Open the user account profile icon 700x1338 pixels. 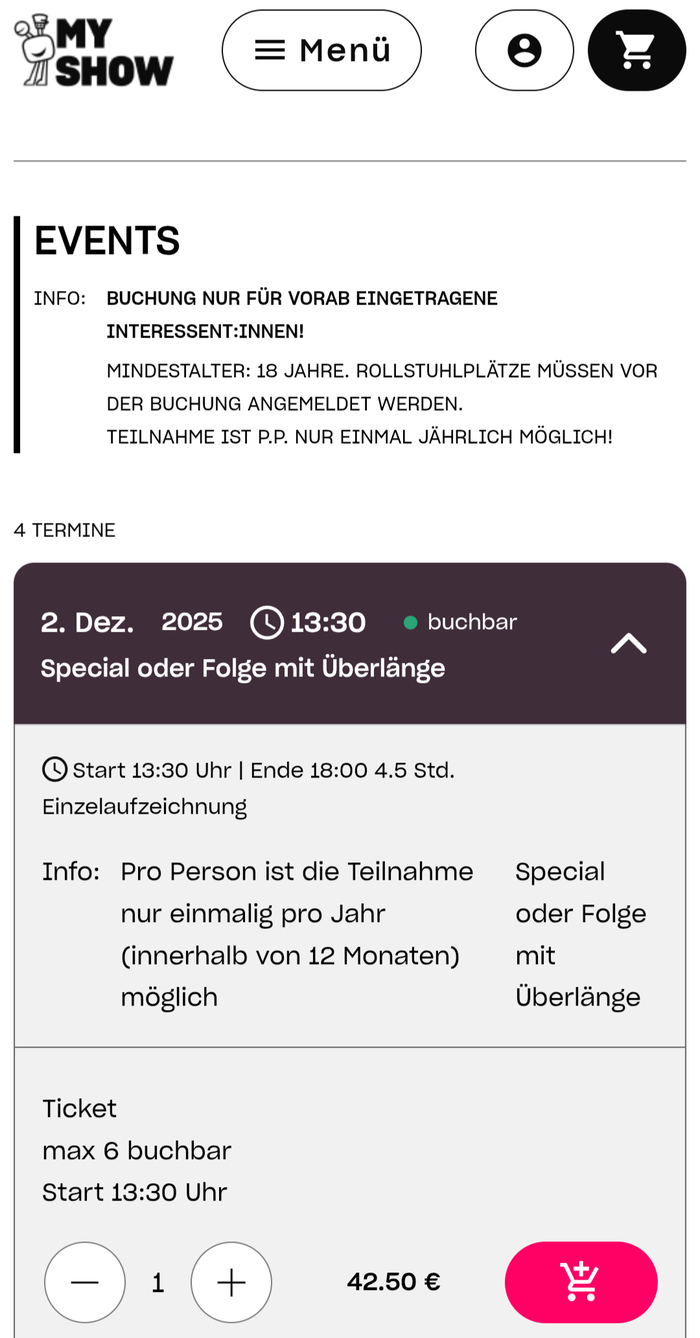(524, 50)
